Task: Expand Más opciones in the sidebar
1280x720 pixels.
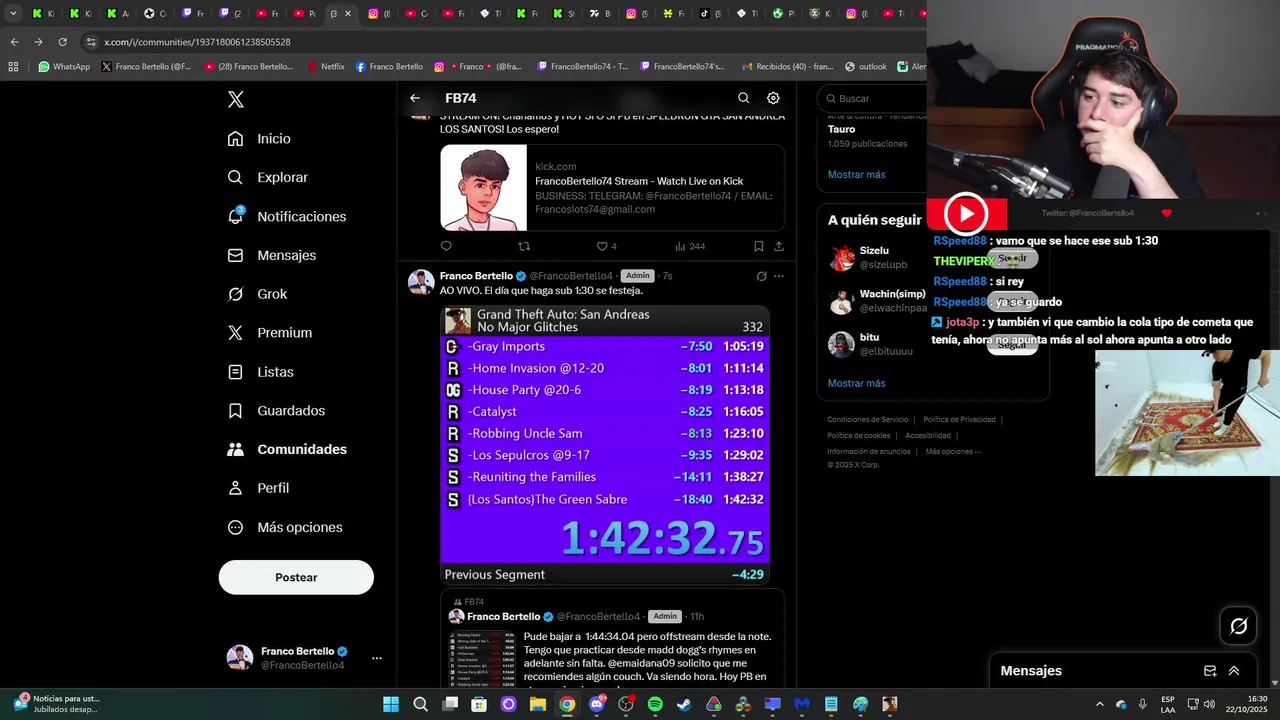Action: (x=285, y=527)
